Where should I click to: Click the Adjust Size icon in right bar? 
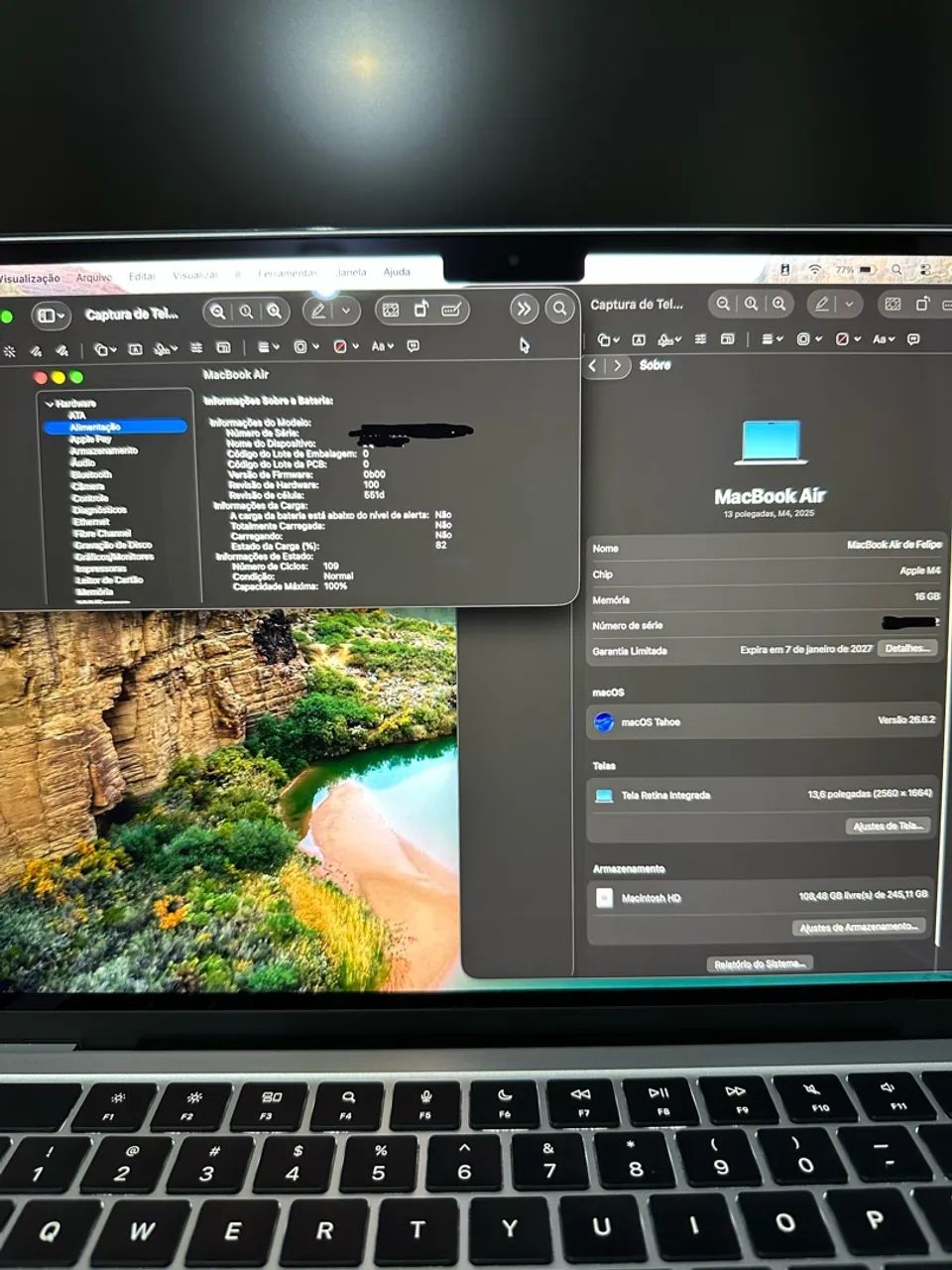(x=728, y=339)
